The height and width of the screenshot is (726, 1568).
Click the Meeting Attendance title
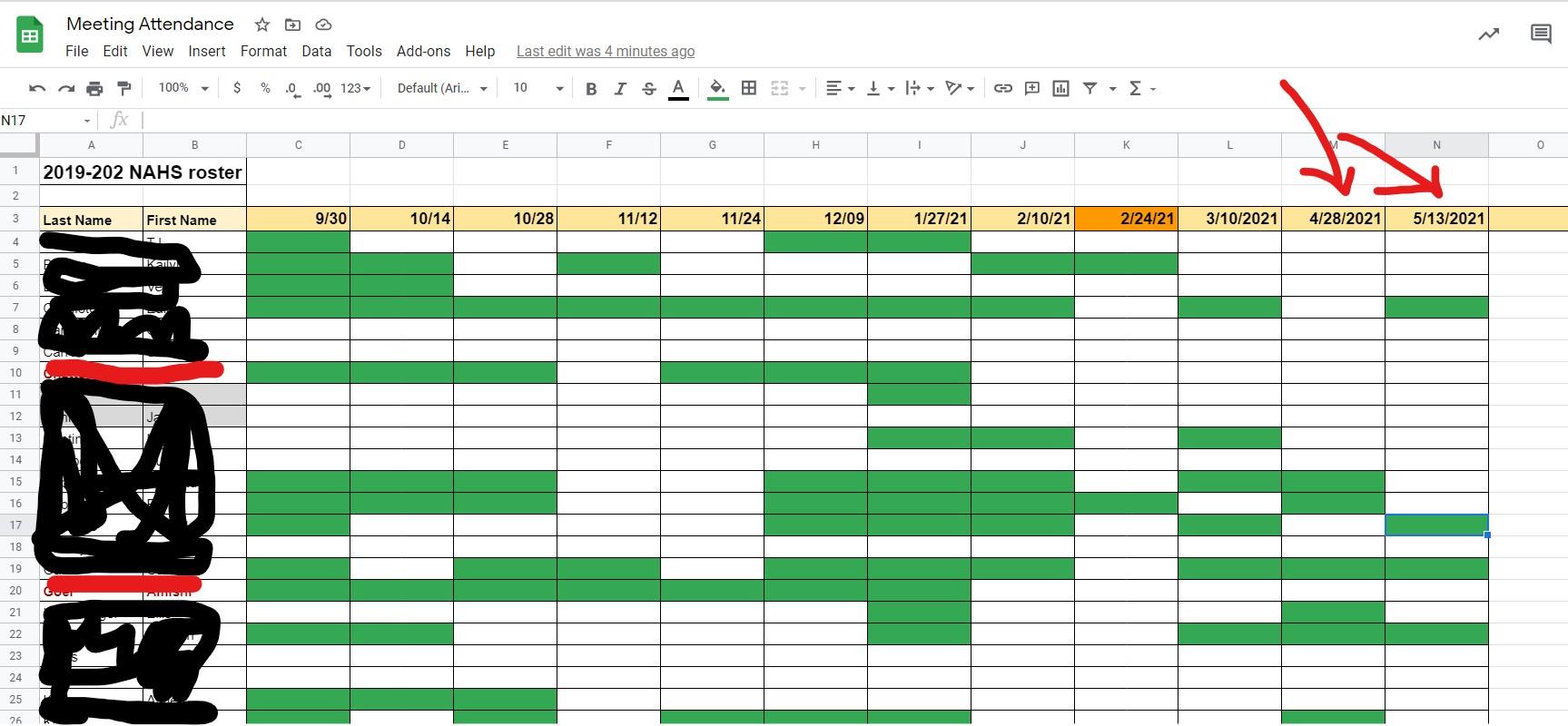pos(150,25)
